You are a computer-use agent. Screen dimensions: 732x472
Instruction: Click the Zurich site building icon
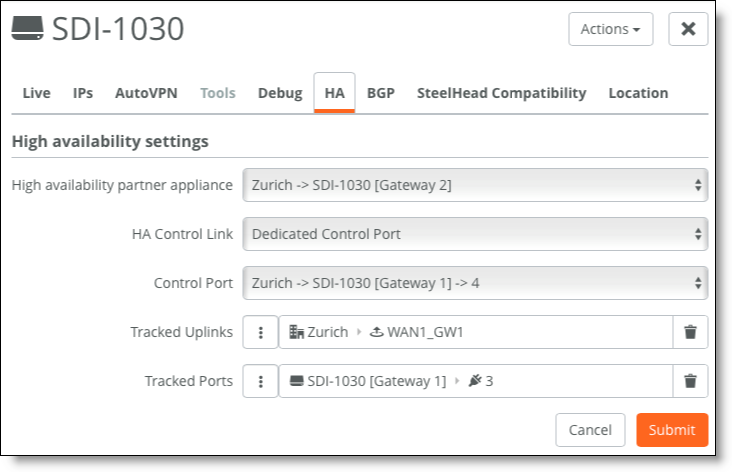(x=296, y=332)
